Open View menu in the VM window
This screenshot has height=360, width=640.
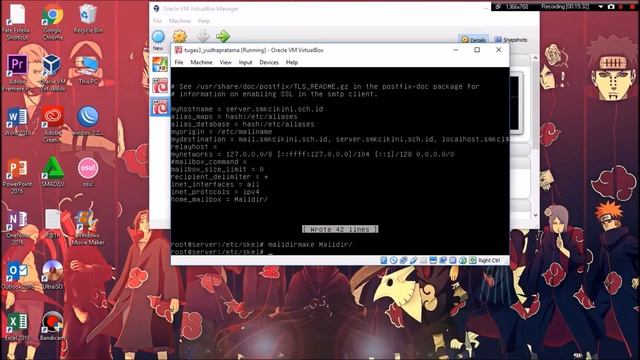pos(225,62)
